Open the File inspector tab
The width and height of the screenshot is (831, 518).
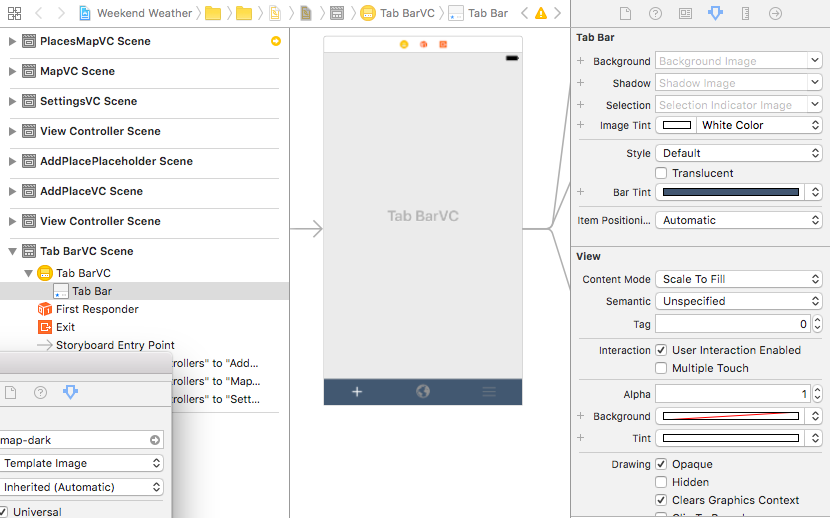tap(625, 13)
